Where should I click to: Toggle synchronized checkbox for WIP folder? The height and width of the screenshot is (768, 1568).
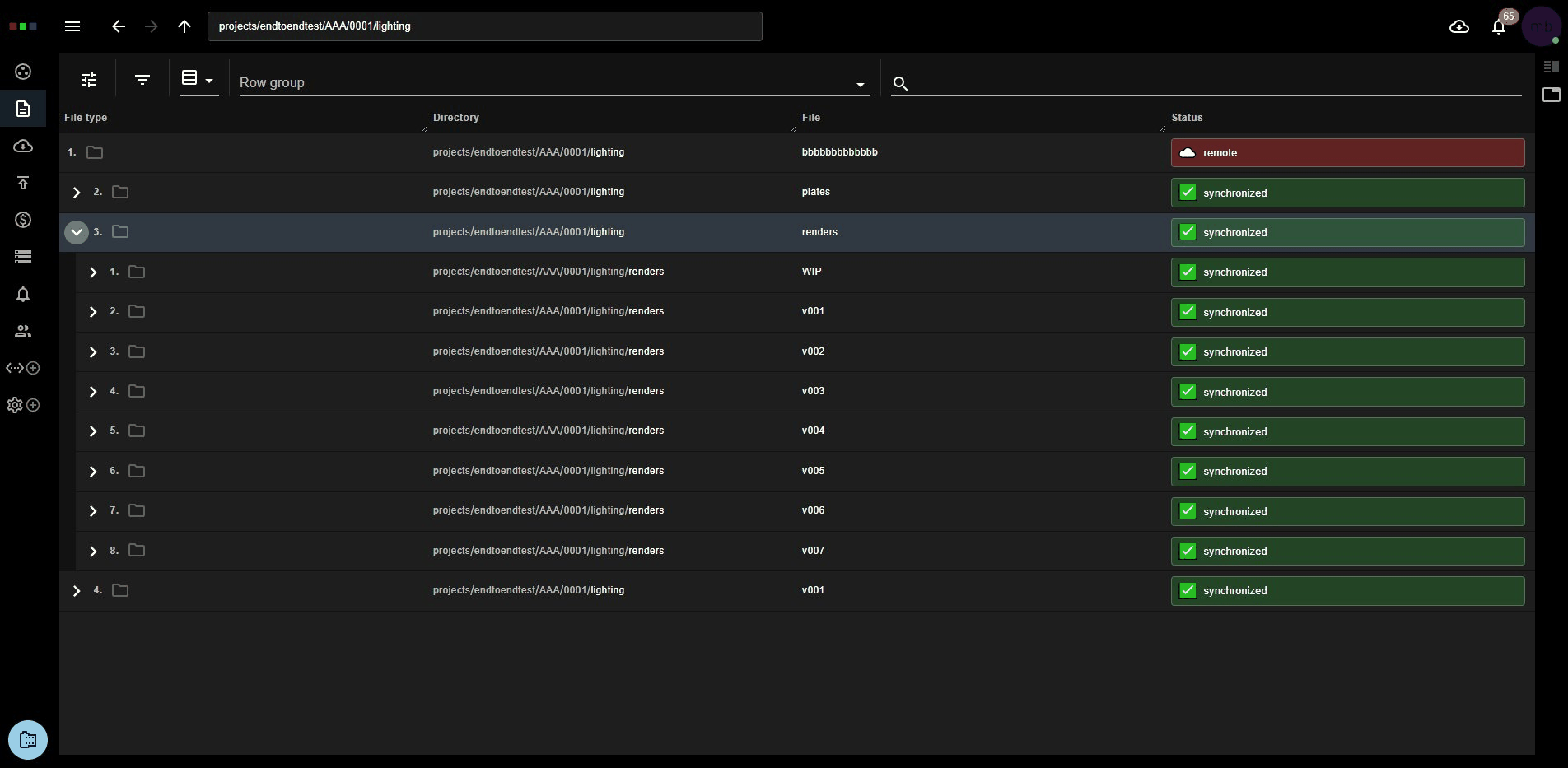coord(1188,272)
